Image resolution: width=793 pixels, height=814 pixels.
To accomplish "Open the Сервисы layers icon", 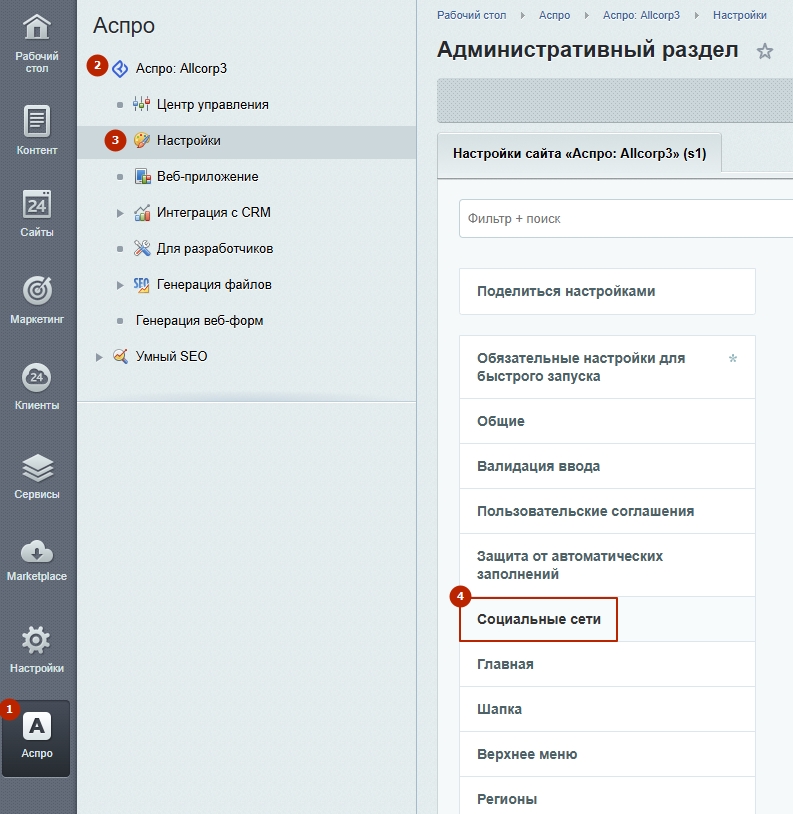I will click(x=37, y=466).
